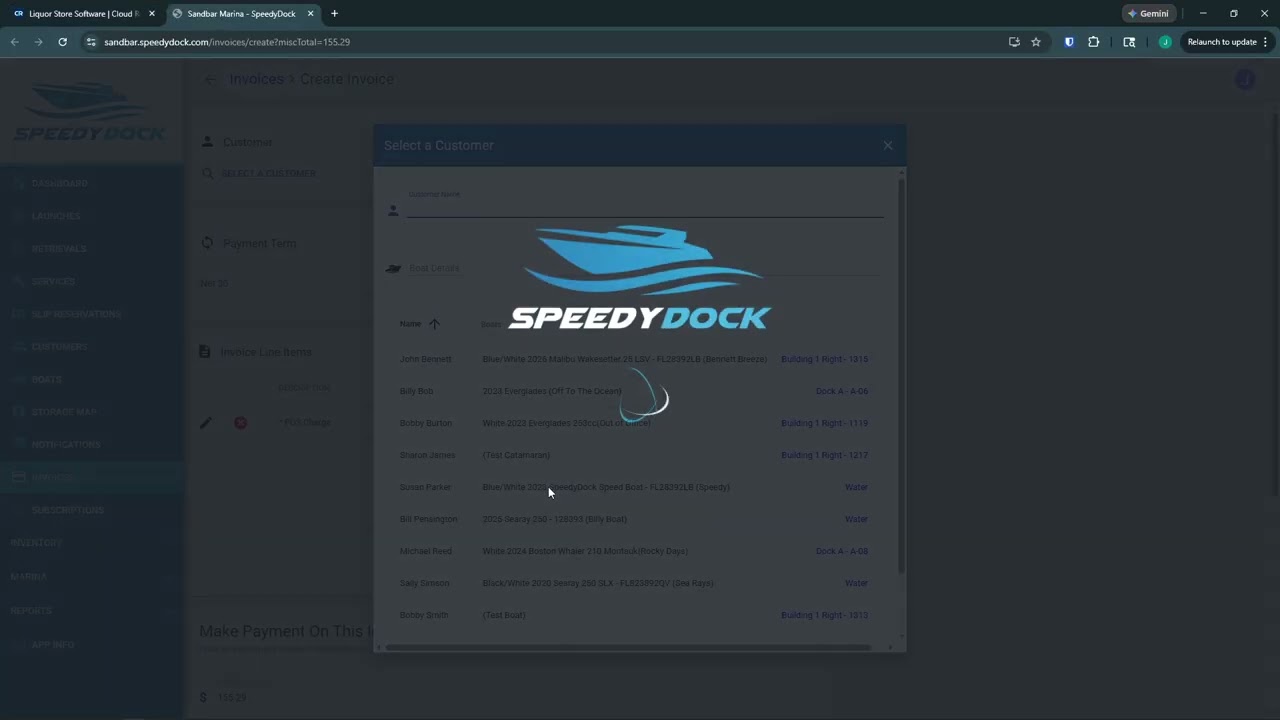The height and width of the screenshot is (720, 1280).
Task: Reload the page with the refresh icon
Action: click(x=62, y=42)
